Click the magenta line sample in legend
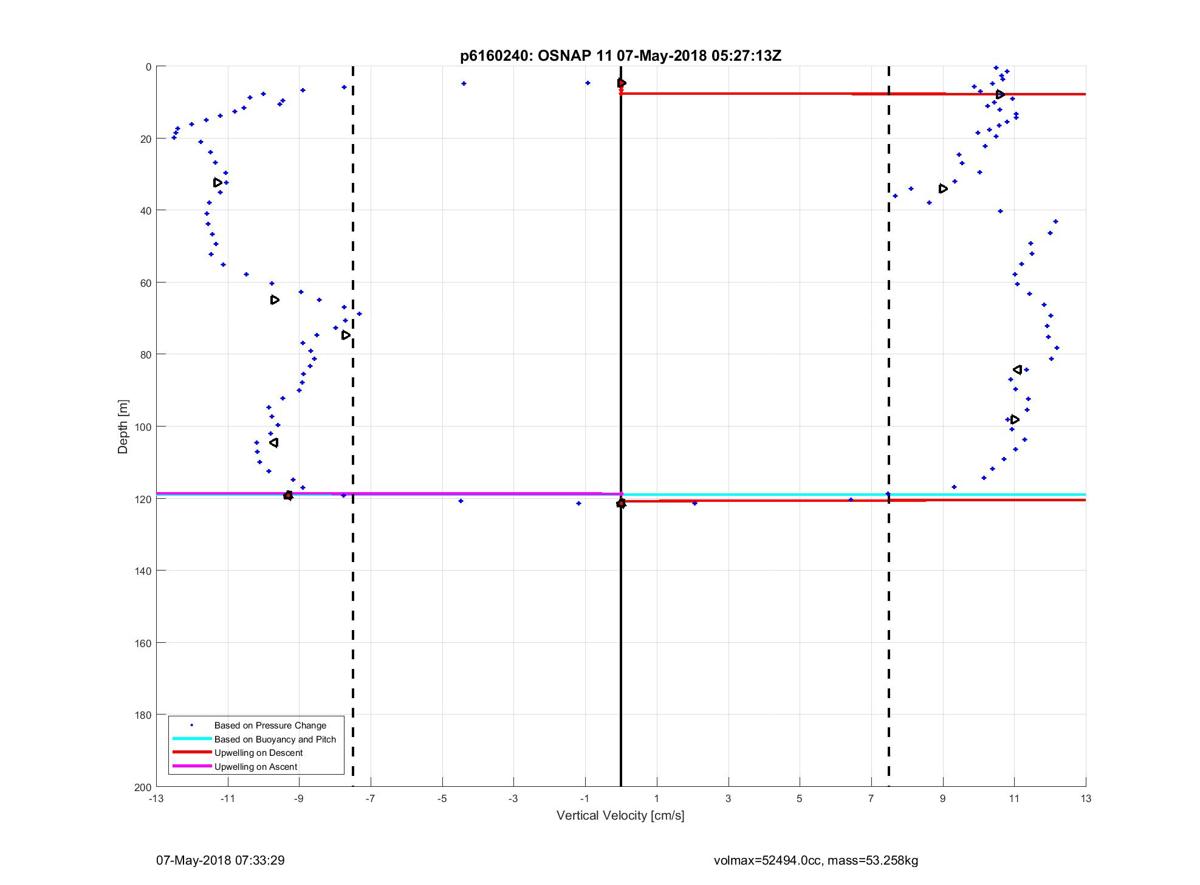Image resolution: width=1200 pixels, height=885 pixels. [191, 767]
